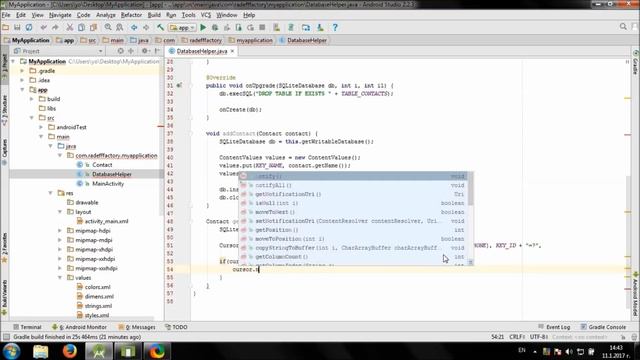Toggle the Structure tool window side button
The height and width of the screenshot is (360, 640).
coord(4,109)
